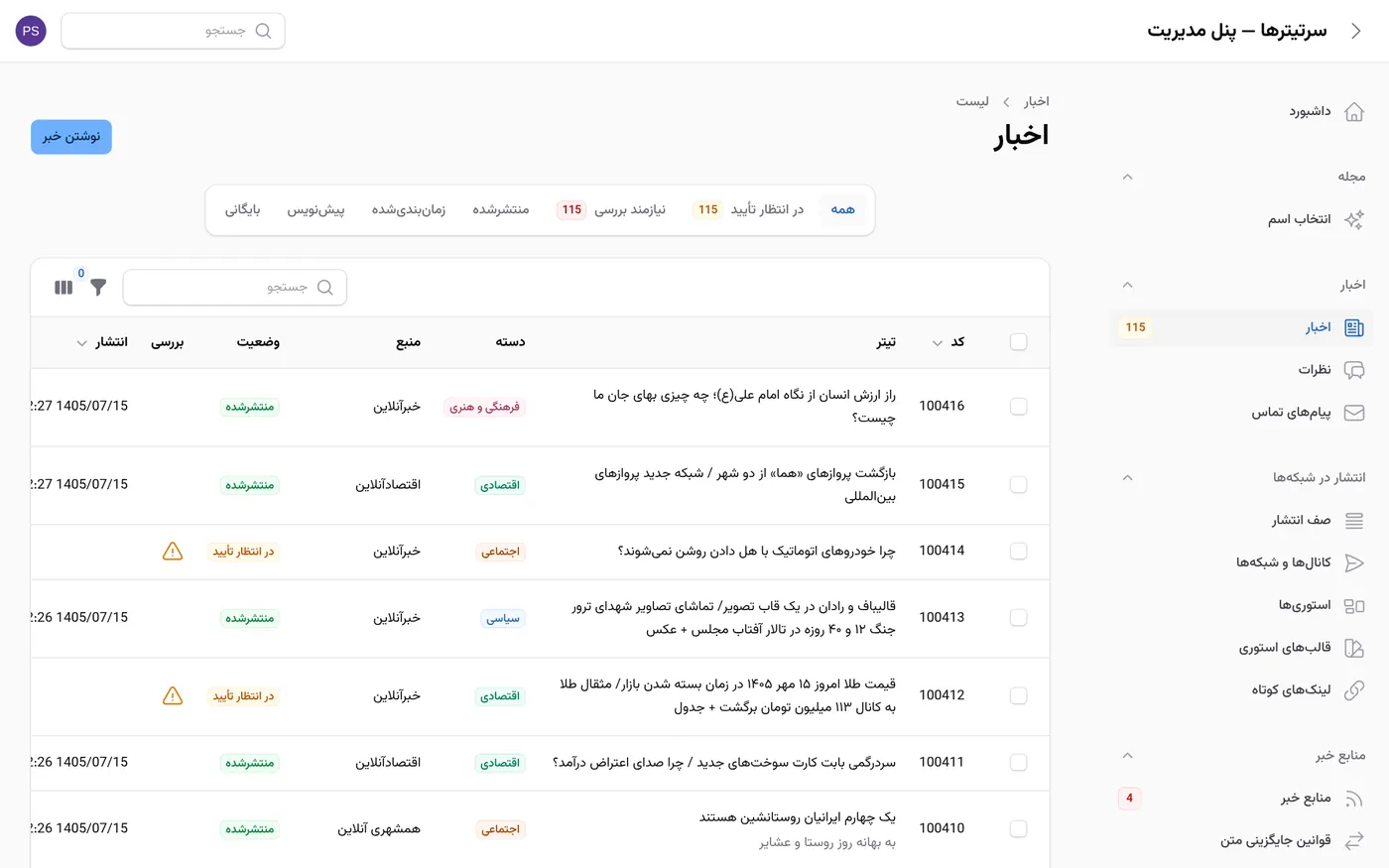
Task: Select the checkbox for news row 100415
Action: click(x=1018, y=485)
